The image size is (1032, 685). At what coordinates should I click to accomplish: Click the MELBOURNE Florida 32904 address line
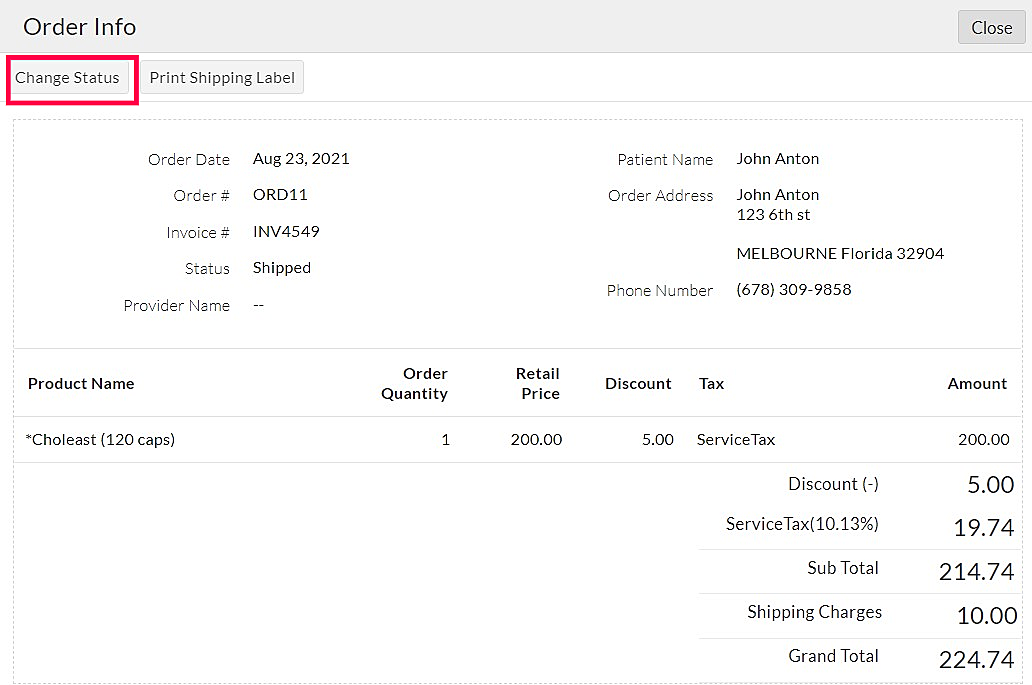[840, 254]
